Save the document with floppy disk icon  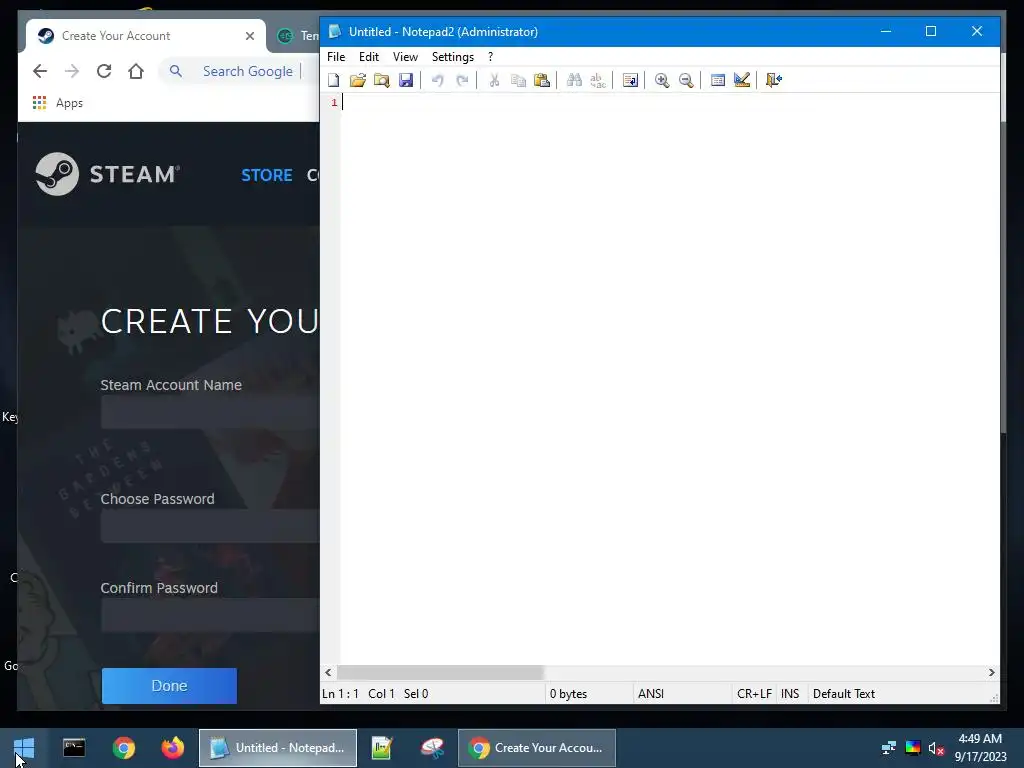[x=406, y=80]
